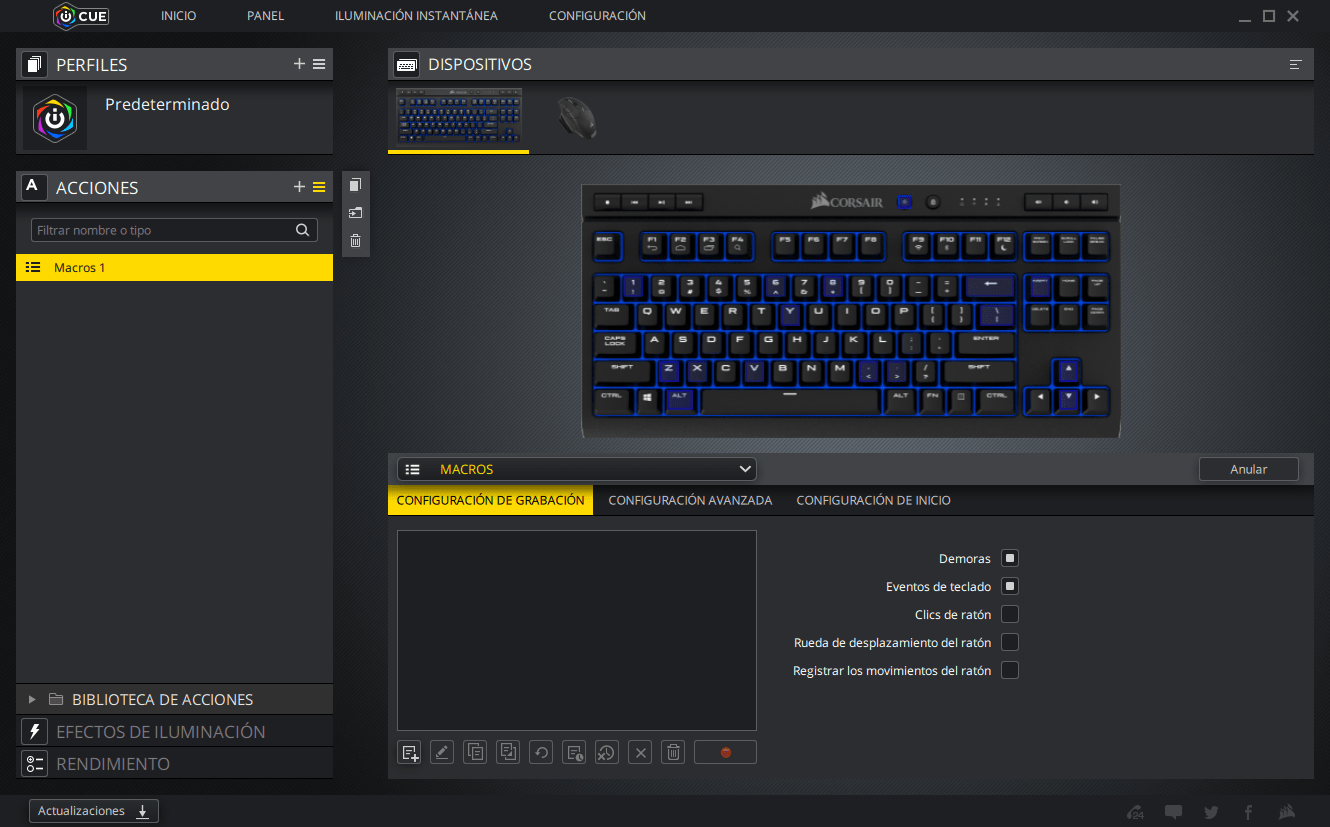Click the import action icon beside Acciones
The height and width of the screenshot is (827, 1330).
(355, 212)
